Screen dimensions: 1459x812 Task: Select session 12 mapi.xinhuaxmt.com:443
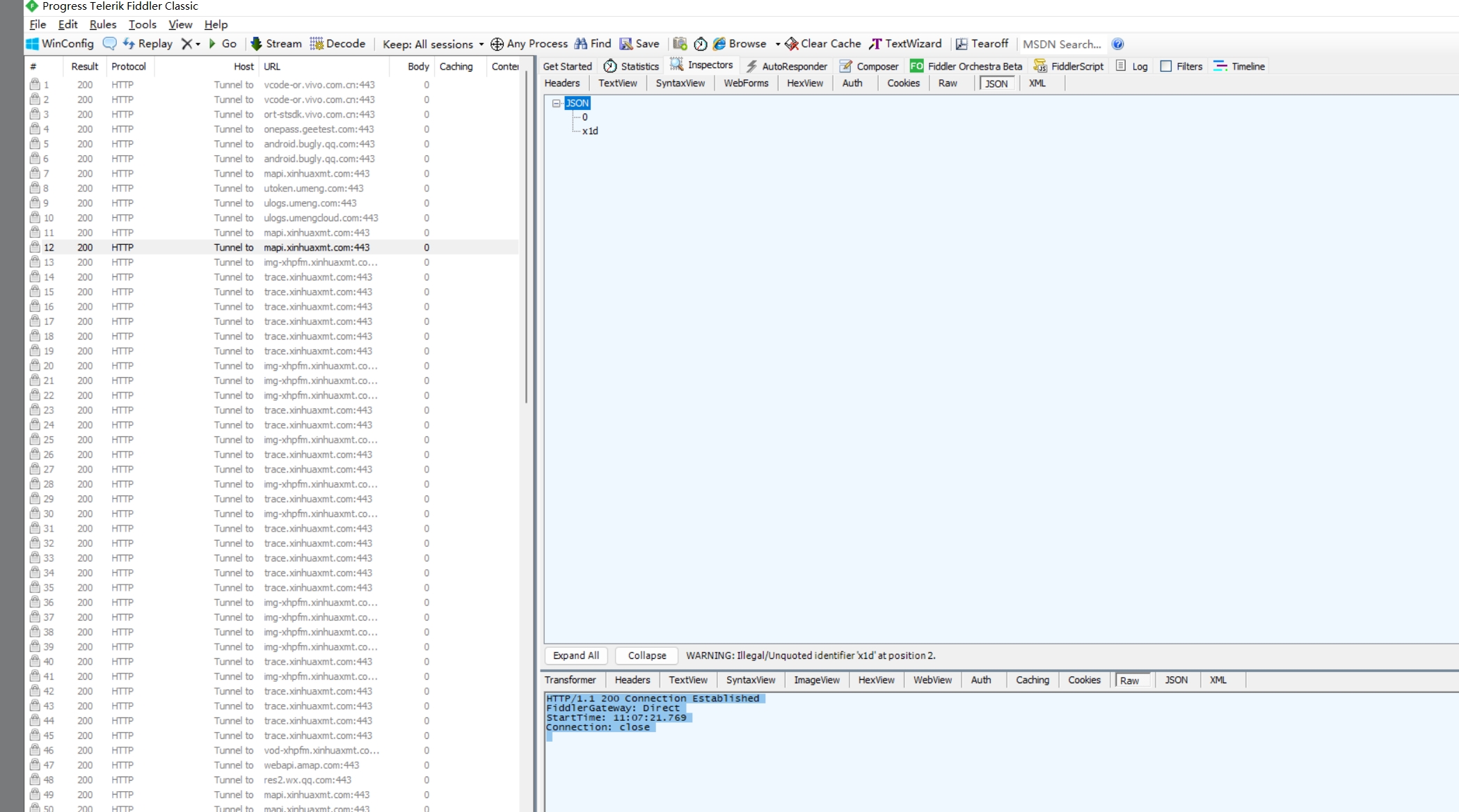coord(271,247)
